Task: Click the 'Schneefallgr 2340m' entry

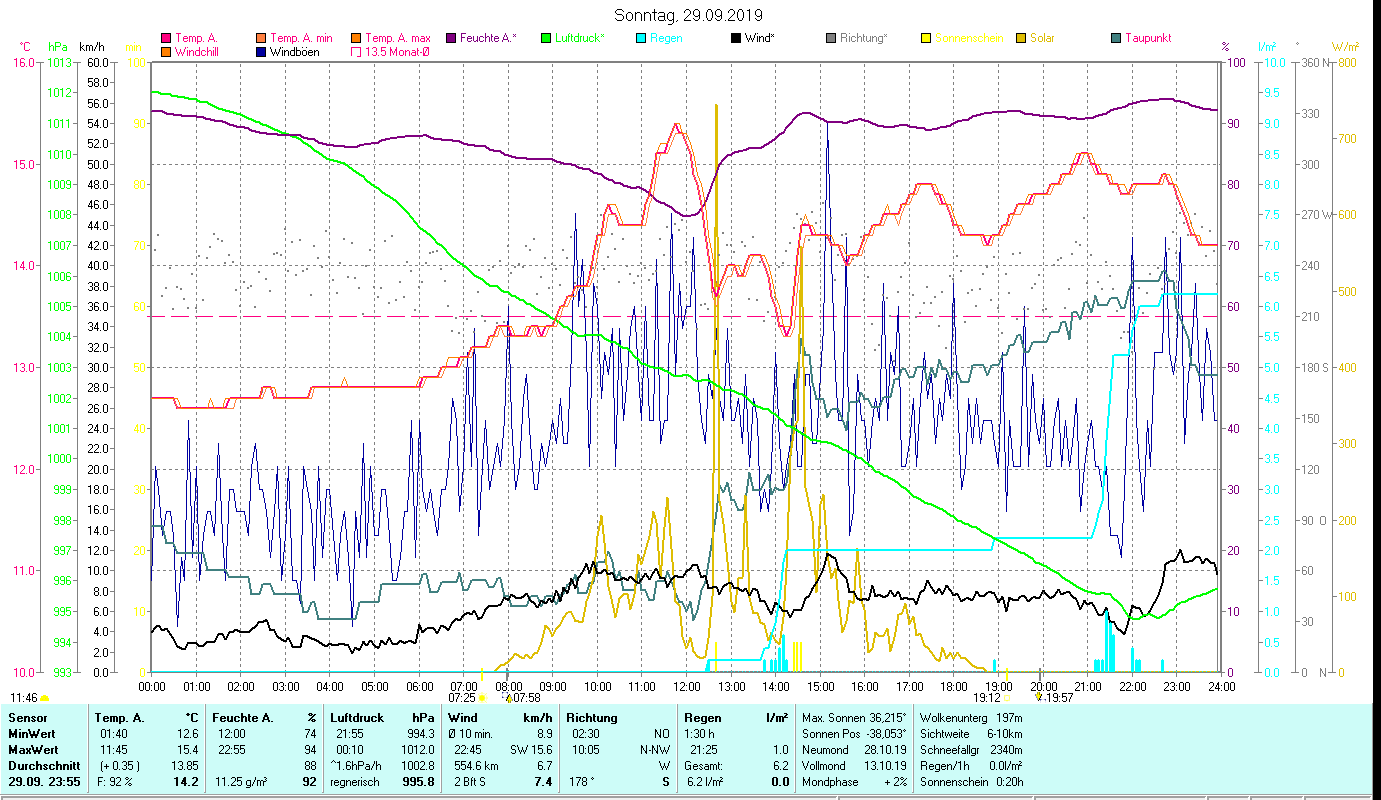Action: (970, 750)
